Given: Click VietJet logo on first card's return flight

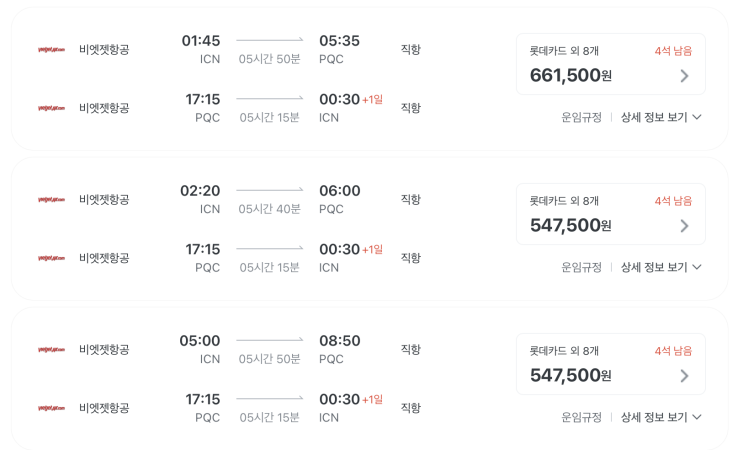Looking at the screenshot, I should 51,108.
